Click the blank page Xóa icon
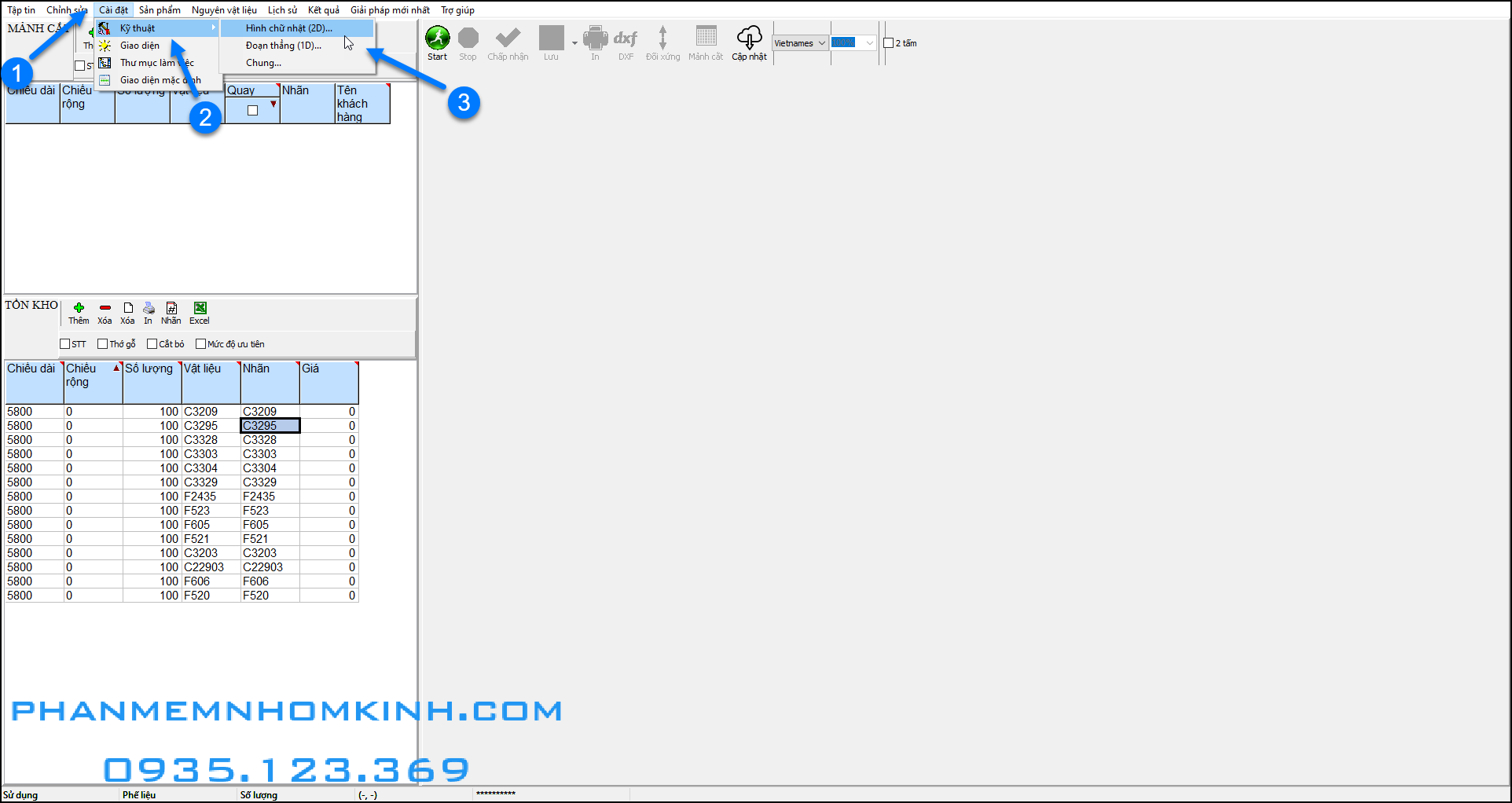1512x803 pixels. coord(128,308)
